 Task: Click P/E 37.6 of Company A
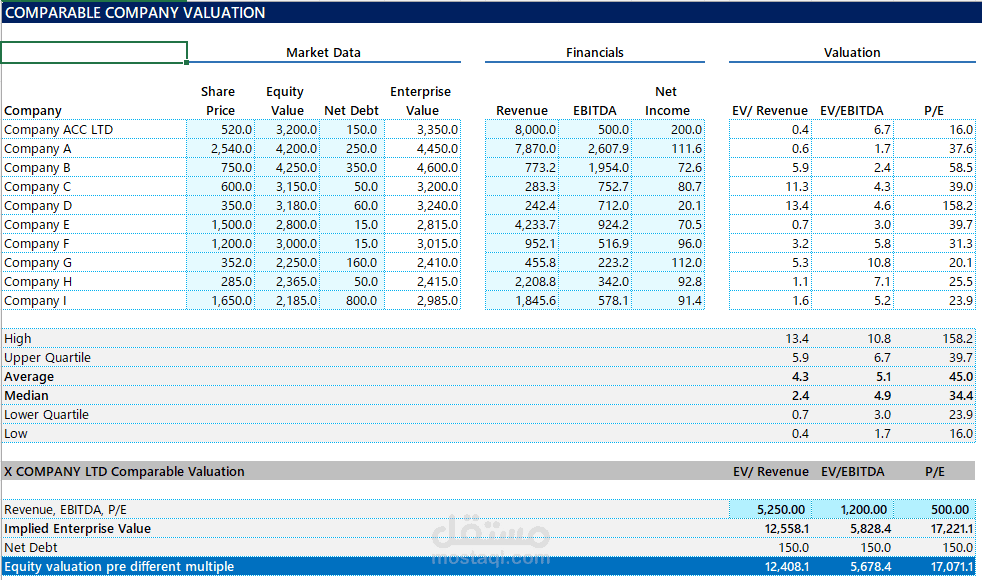pos(934,148)
